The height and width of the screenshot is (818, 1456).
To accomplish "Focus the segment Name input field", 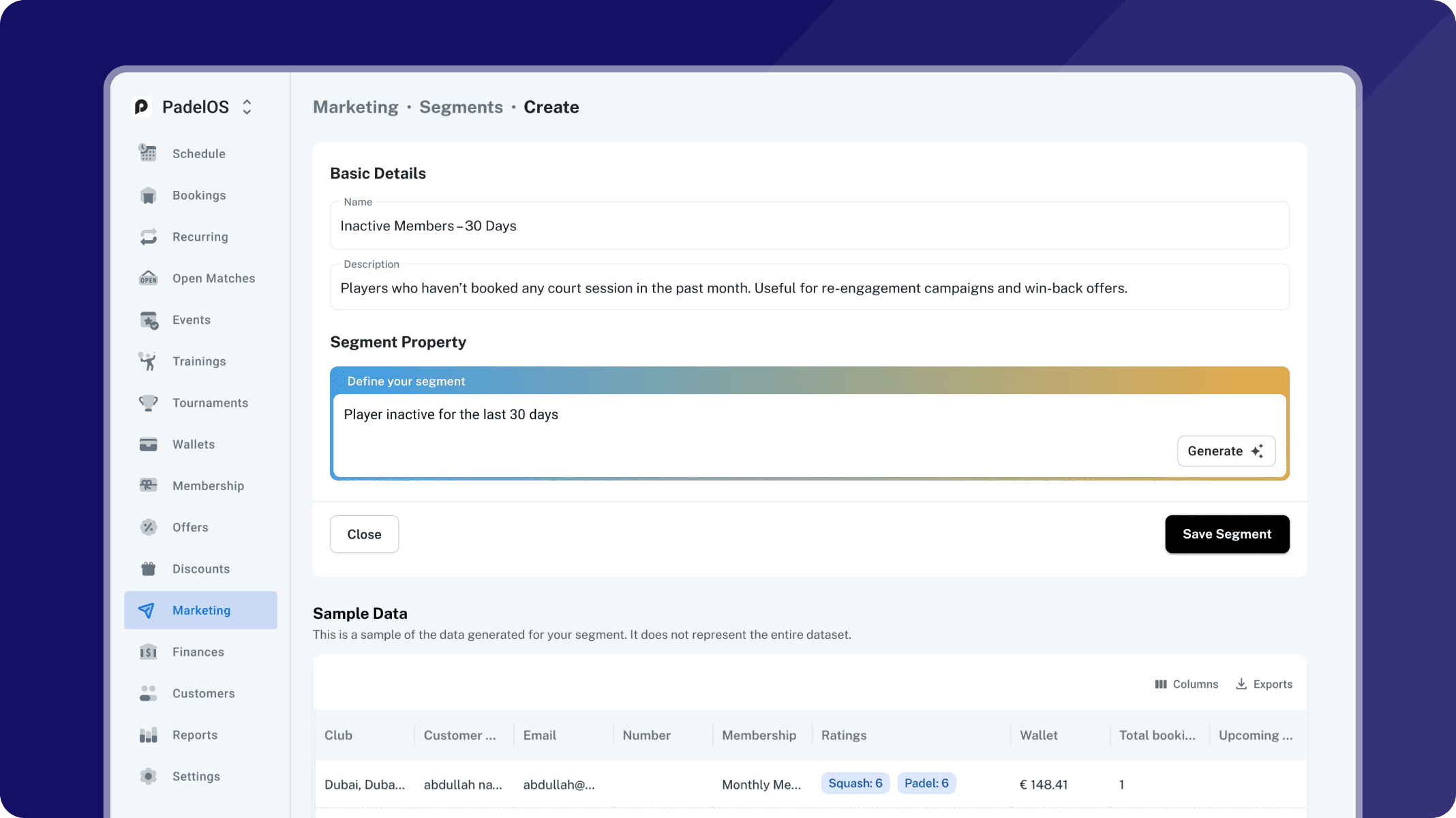I will (x=809, y=226).
